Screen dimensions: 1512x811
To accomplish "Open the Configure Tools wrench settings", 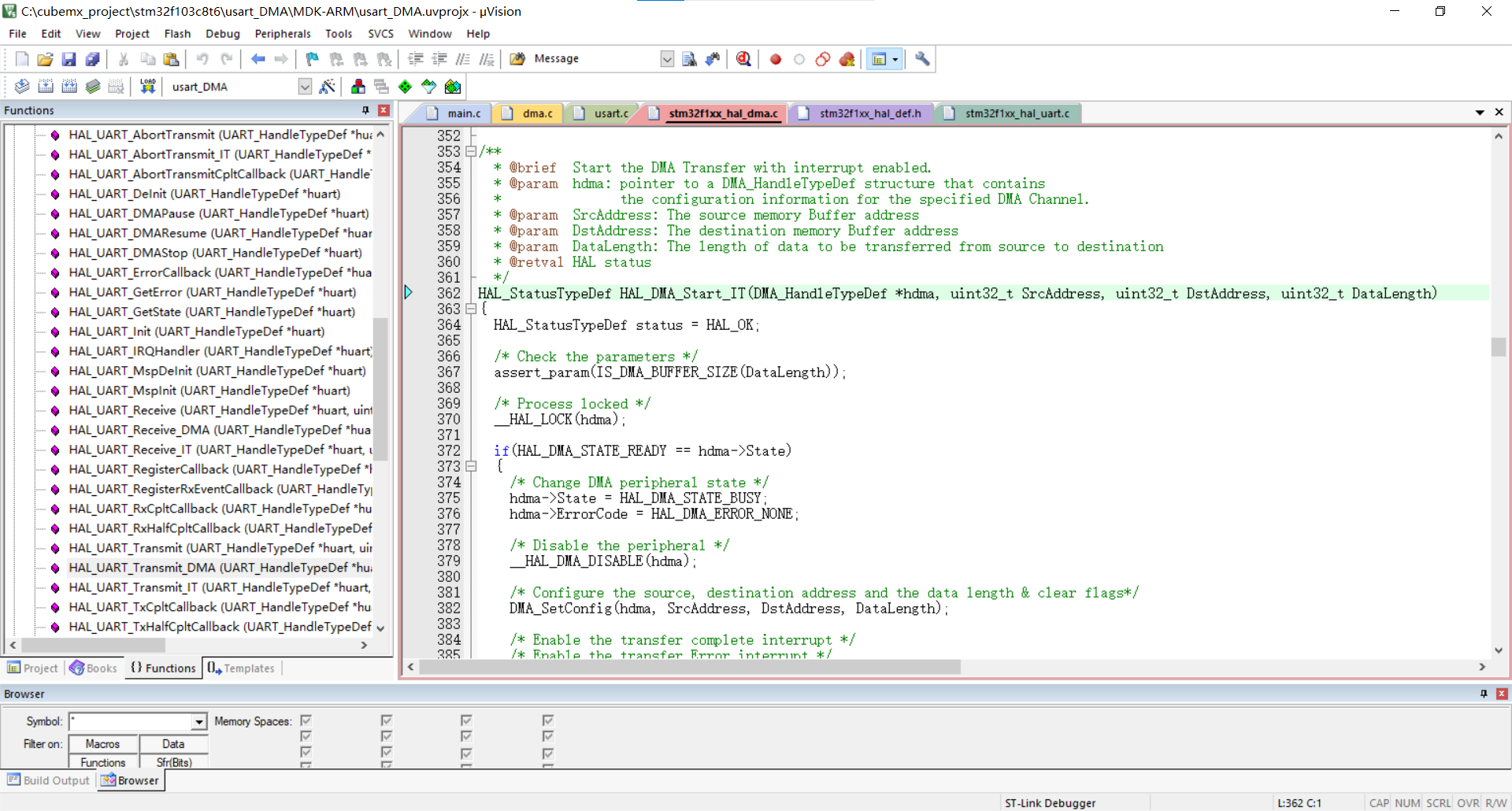I will coord(921,59).
